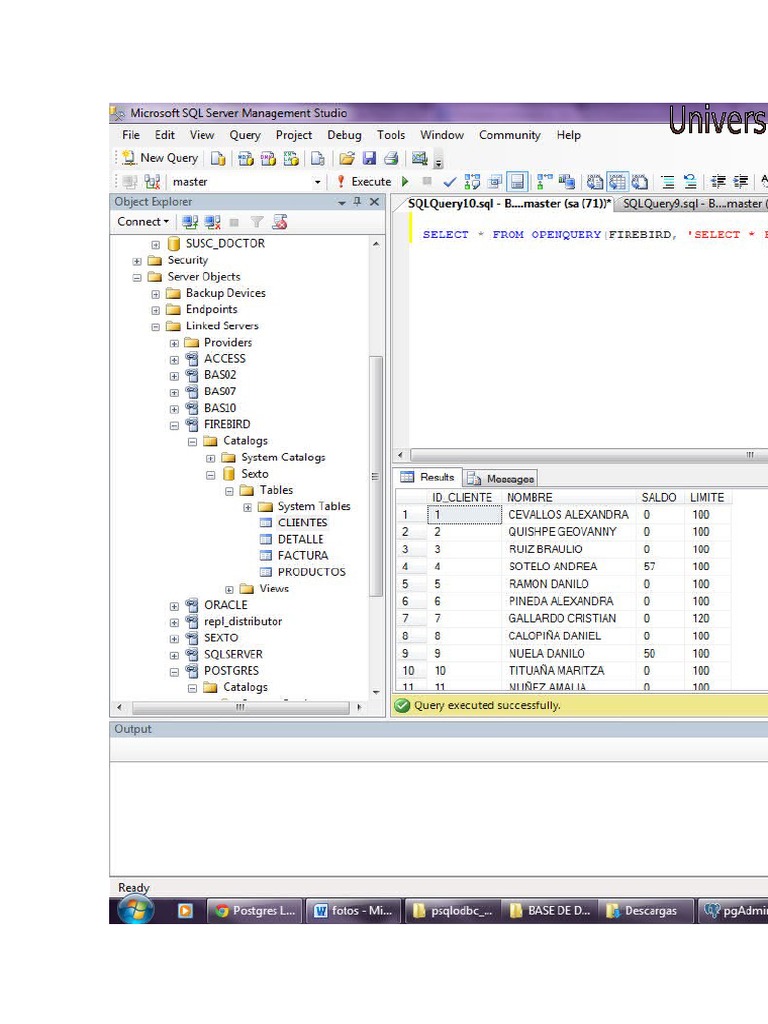
Task: Click the Disconnect icon in Object Explorer
Action: coord(212,222)
